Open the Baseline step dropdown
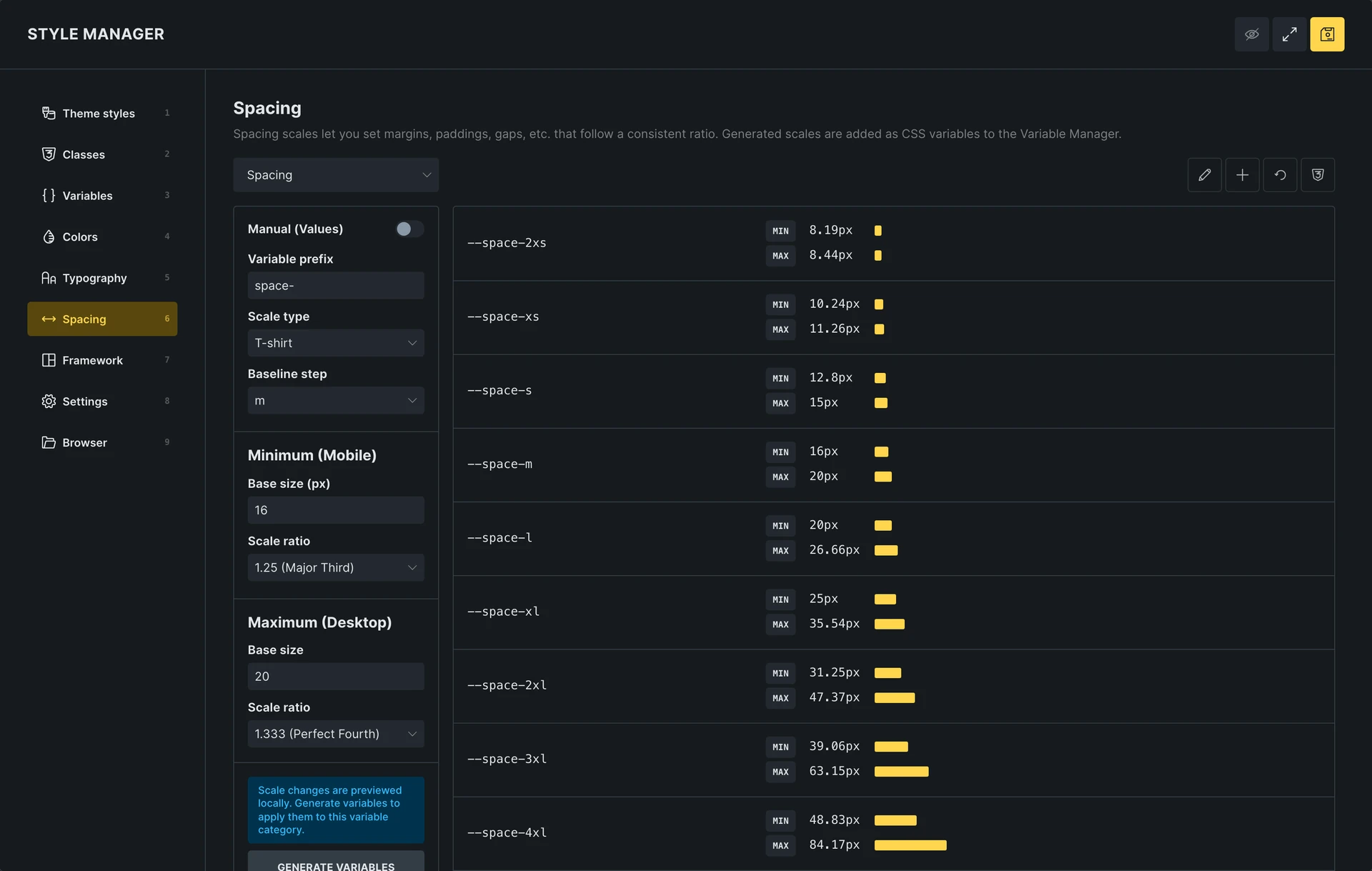Image resolution: width=1372 pixels, height=871 pixels. point(336,401)
